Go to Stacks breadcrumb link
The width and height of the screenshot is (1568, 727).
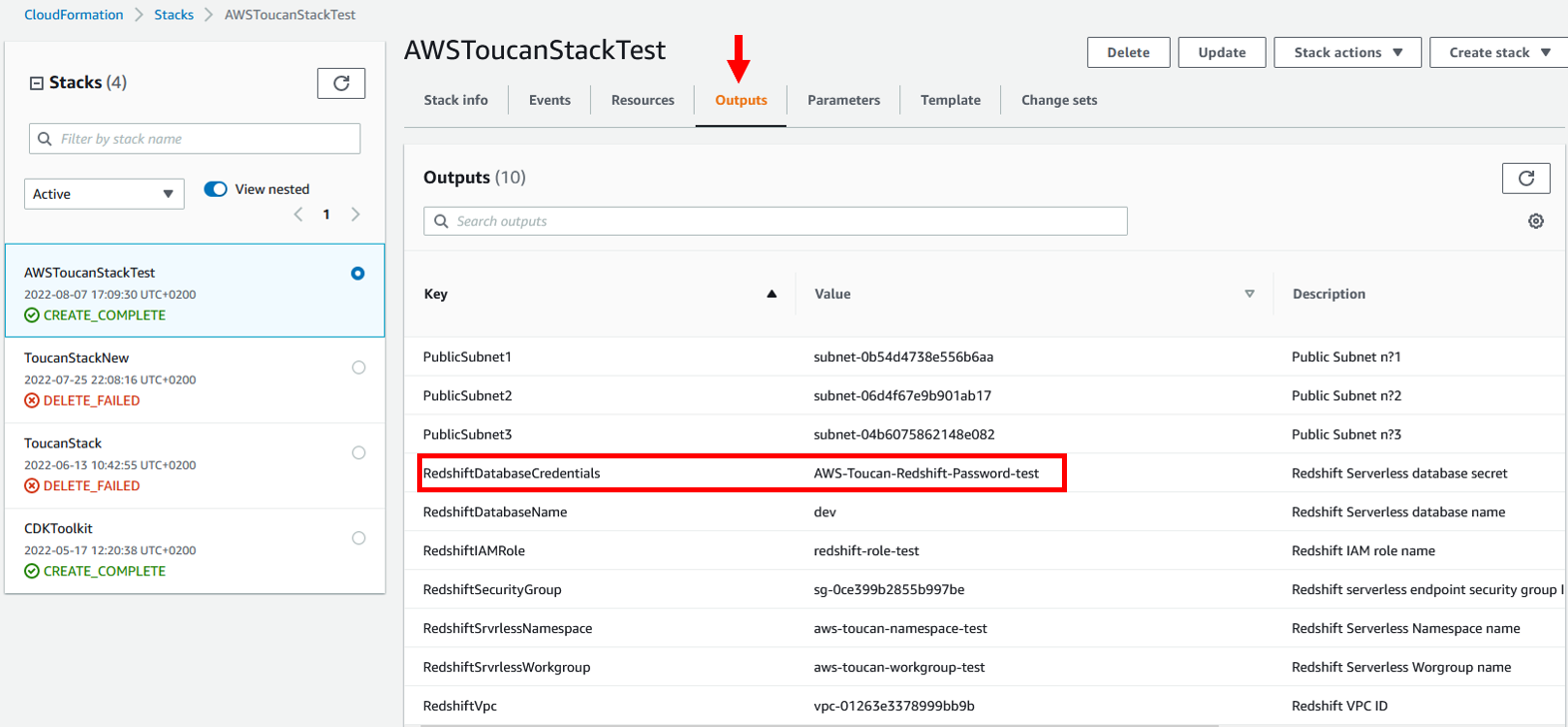coord(174,15)
